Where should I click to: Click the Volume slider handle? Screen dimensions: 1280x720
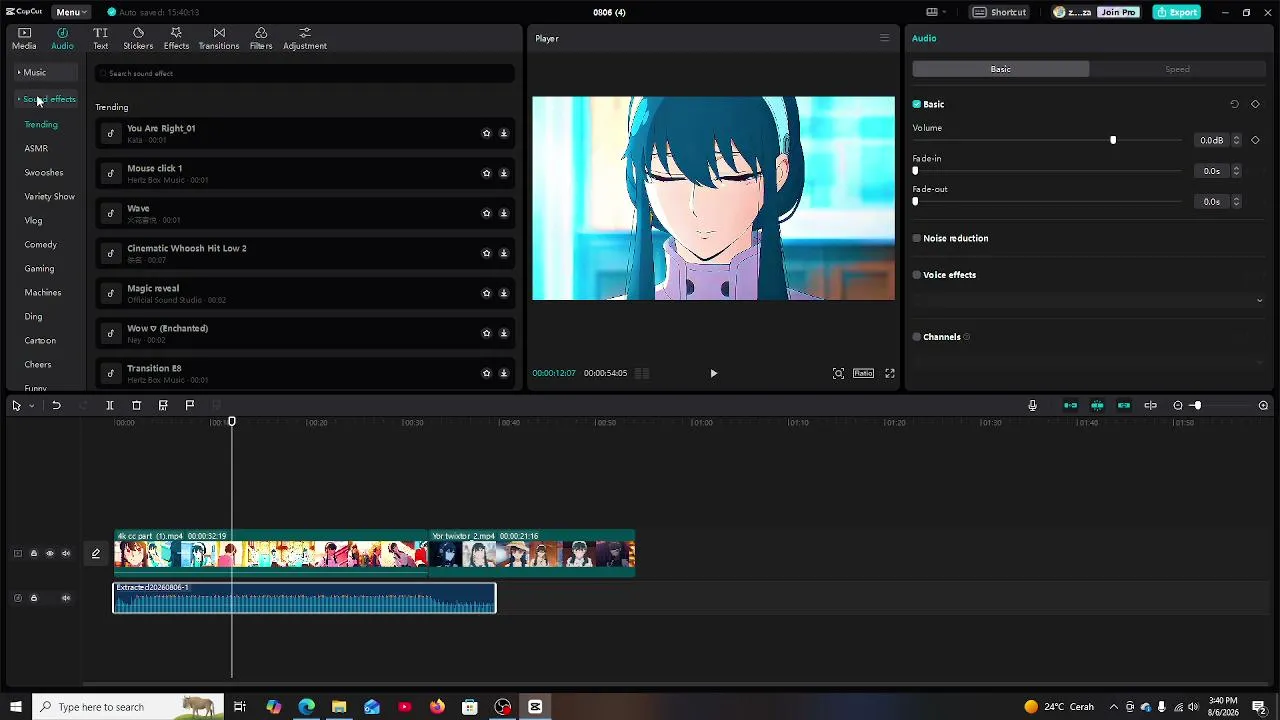click(1113, 140)
